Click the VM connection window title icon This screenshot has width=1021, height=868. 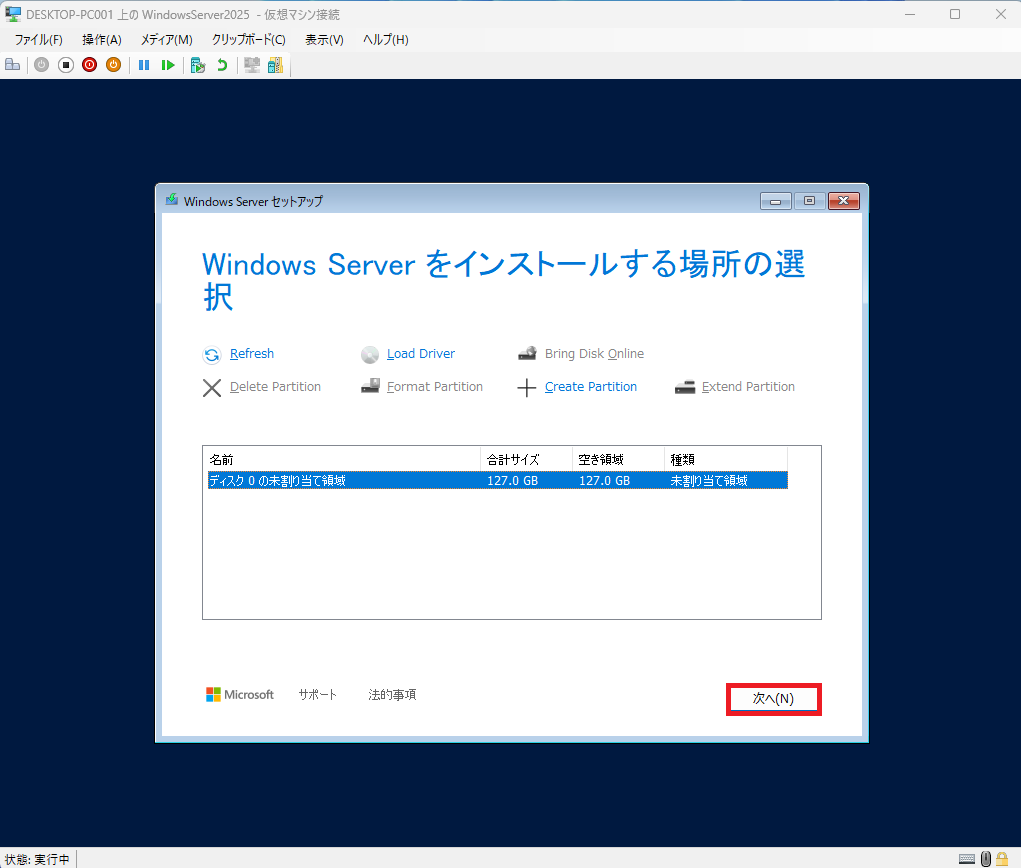13,14
